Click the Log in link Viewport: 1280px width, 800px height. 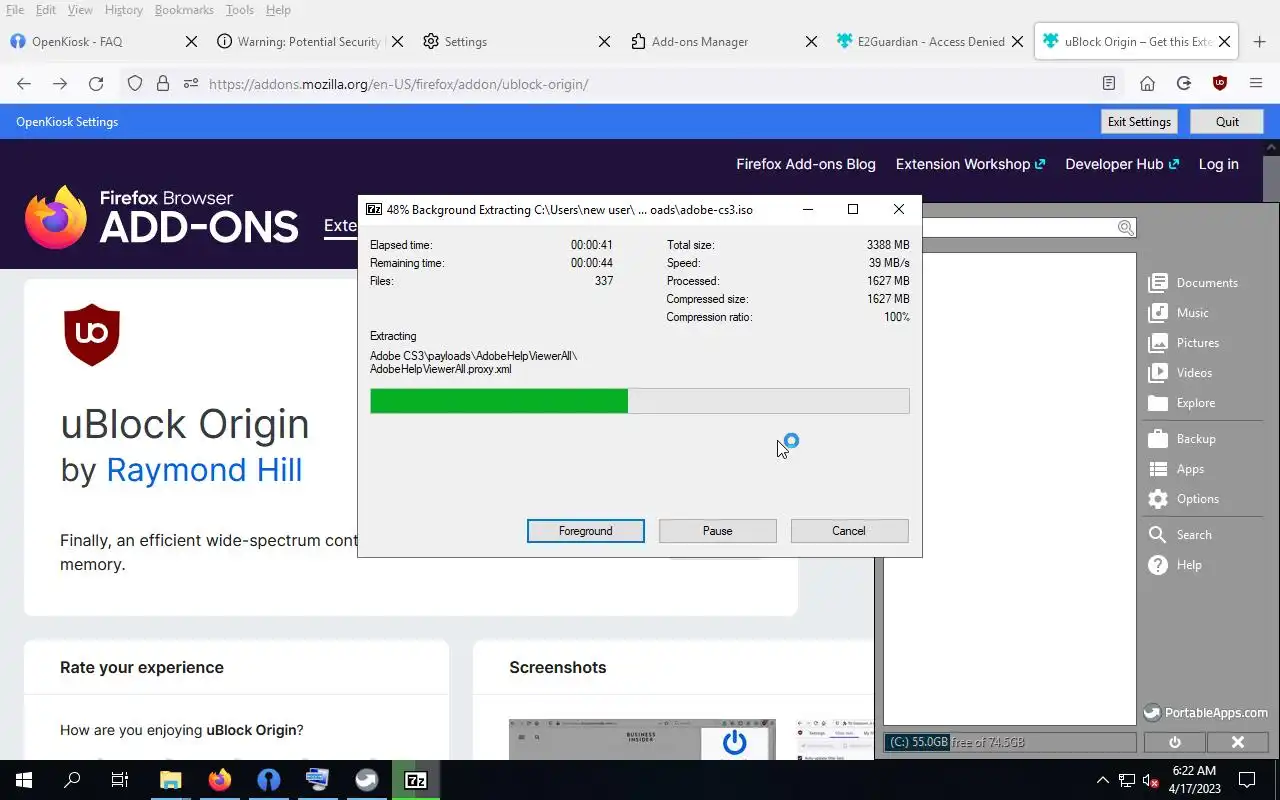pyautogui.click(x=1218, y=164)
